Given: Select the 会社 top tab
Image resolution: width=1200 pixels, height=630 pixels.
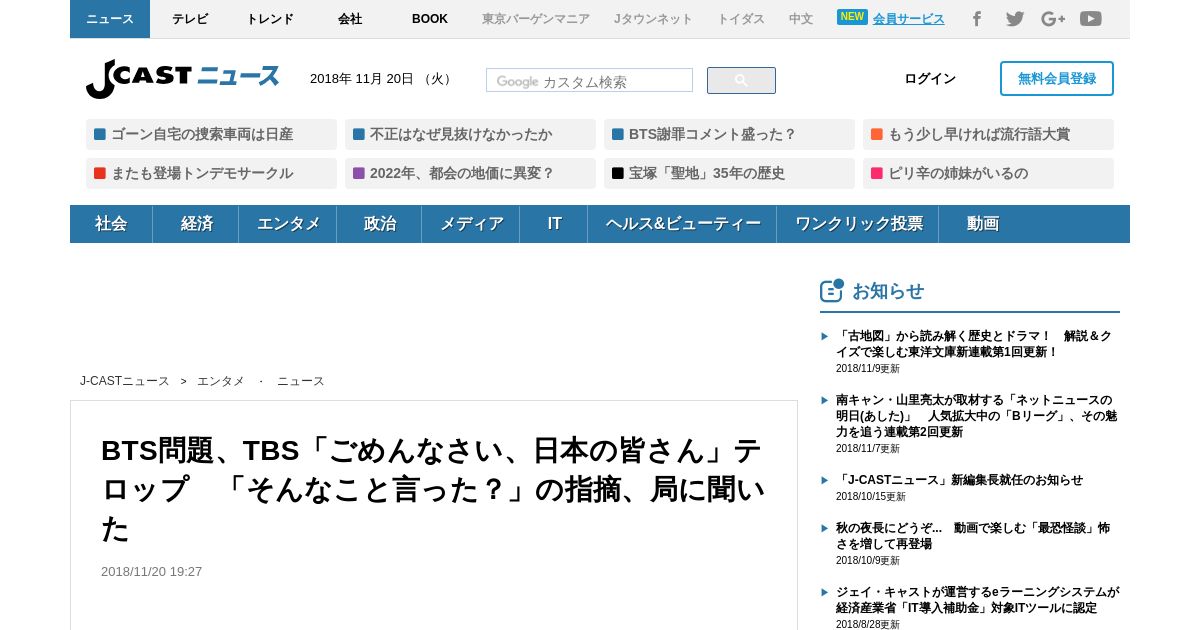Looking at the screenshot, I should tap(350, 19).
